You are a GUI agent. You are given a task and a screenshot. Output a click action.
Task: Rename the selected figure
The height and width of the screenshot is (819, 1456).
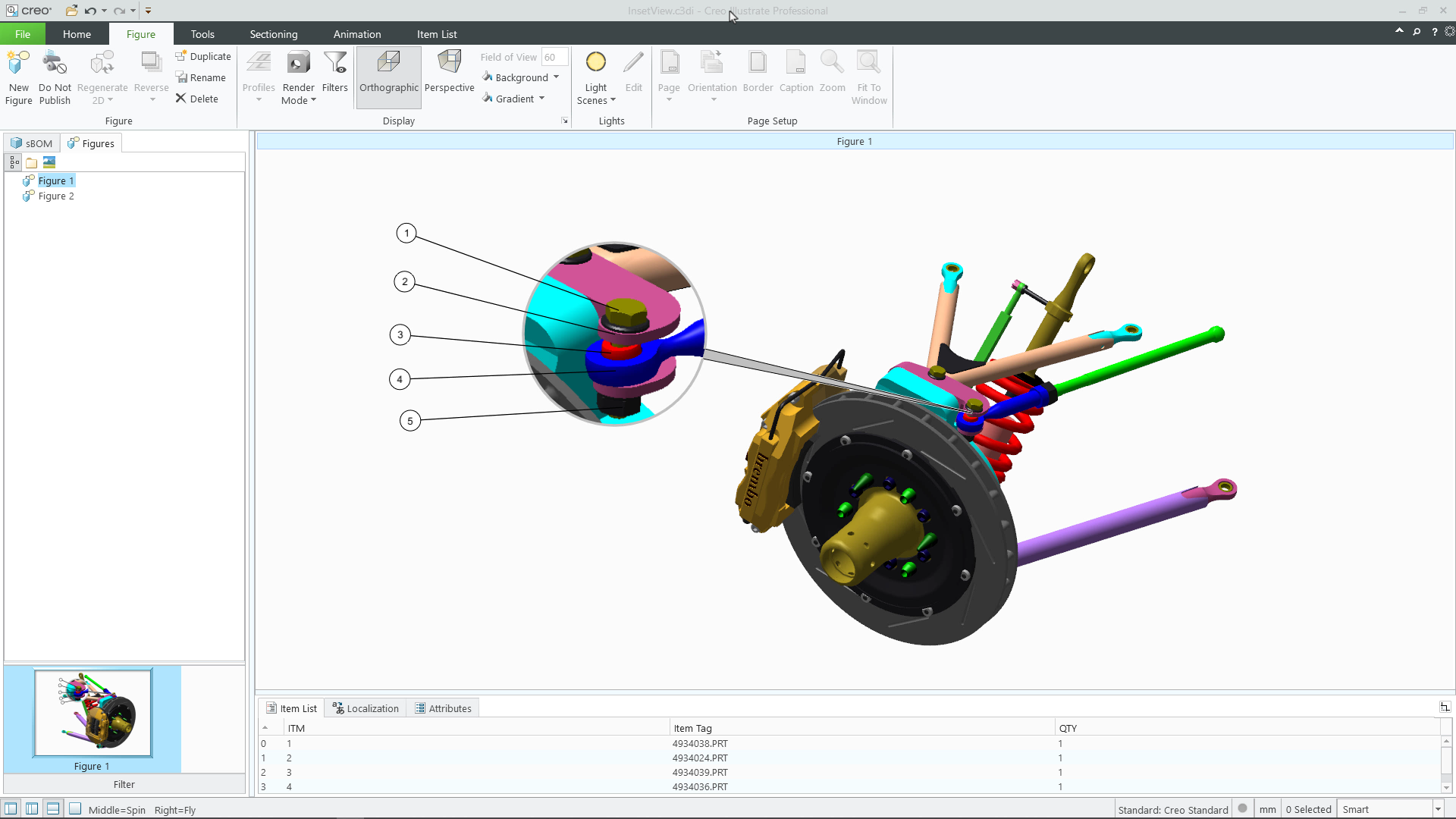tap(201, 77)
